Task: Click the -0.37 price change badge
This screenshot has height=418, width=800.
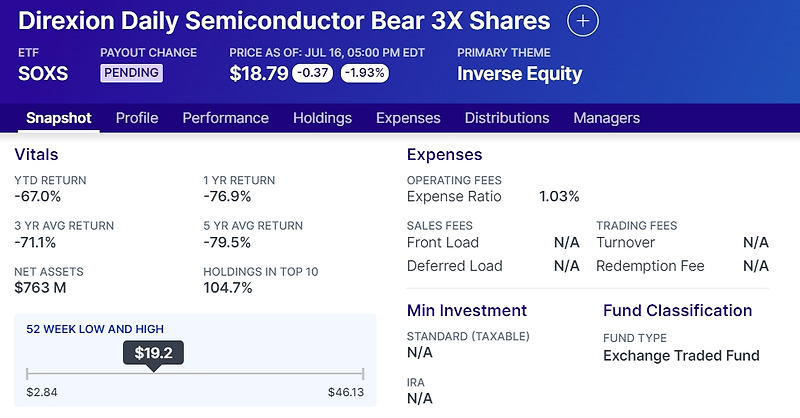Action: (x=313, y=73)
